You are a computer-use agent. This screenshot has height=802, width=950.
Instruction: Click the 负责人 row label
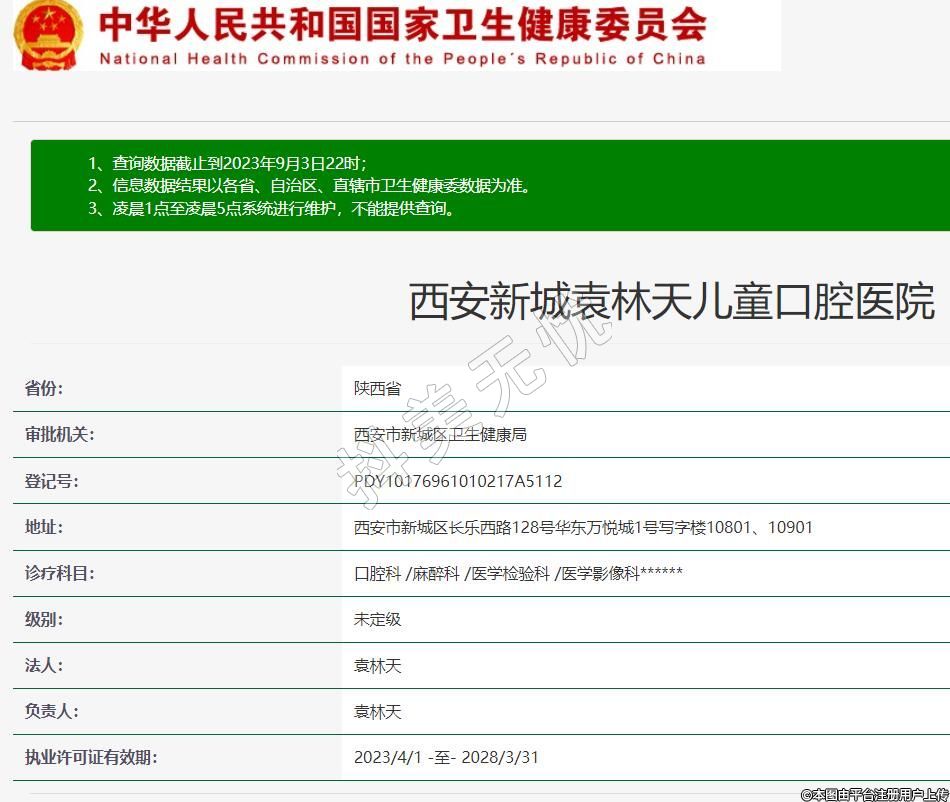pyautogui.click(x=52, y=711)
